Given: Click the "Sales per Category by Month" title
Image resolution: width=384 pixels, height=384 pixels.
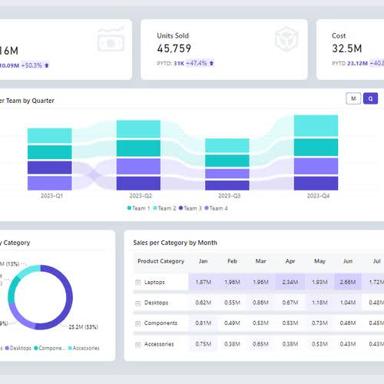Looking at the screenshot, I should click(x=175, y=243).
